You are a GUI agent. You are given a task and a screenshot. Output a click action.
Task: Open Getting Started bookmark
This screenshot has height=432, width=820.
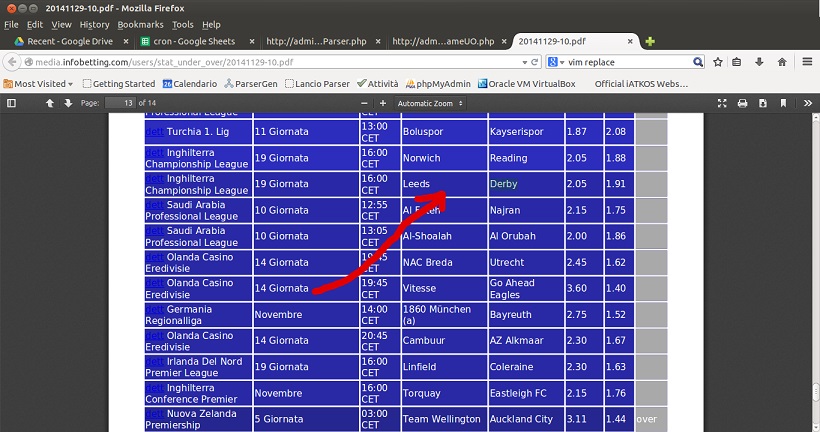coord(119,84)
